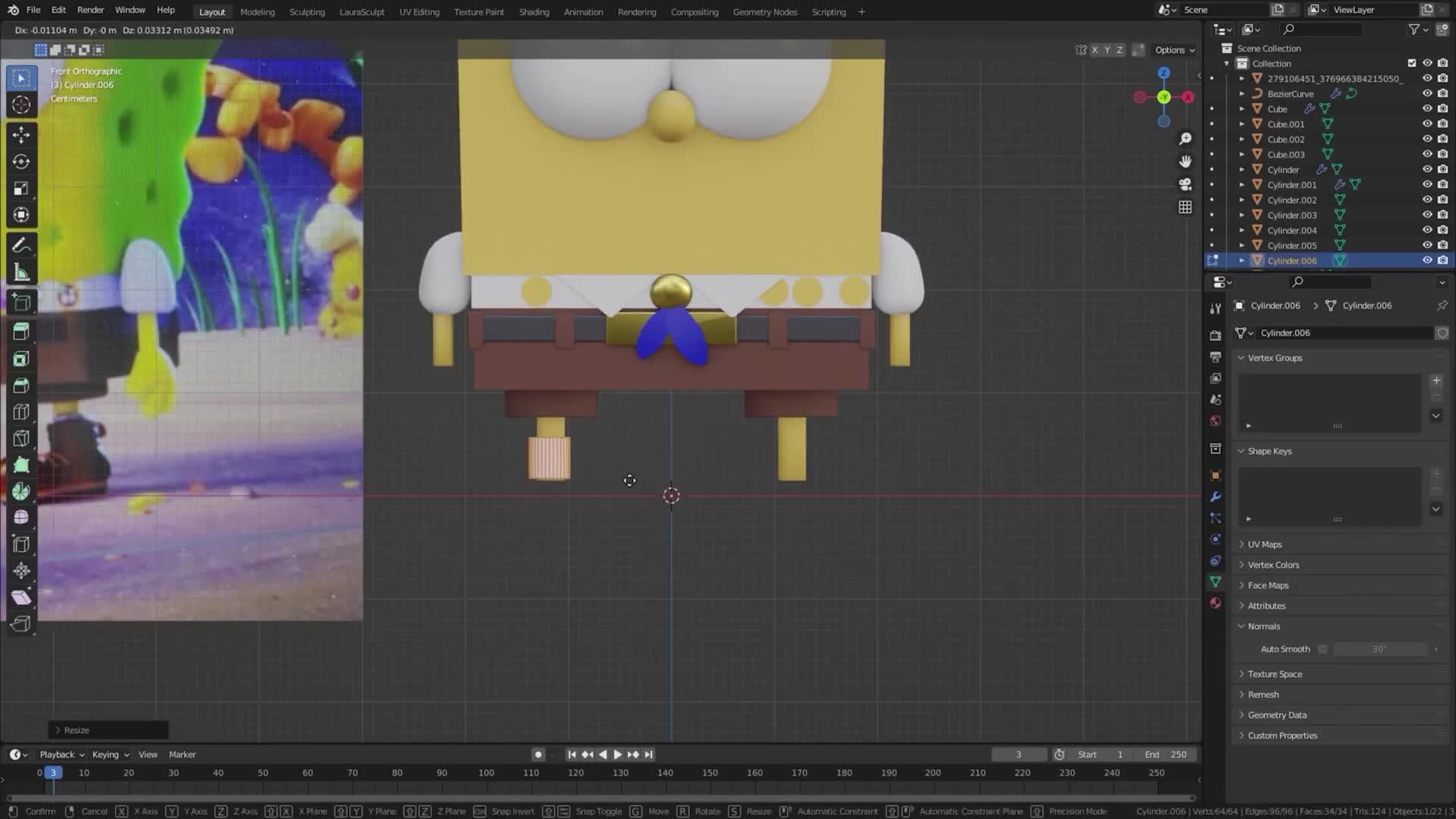Open the Edit menu
The width and height of the screenshot is (1456, 819).
coord(58,10)
